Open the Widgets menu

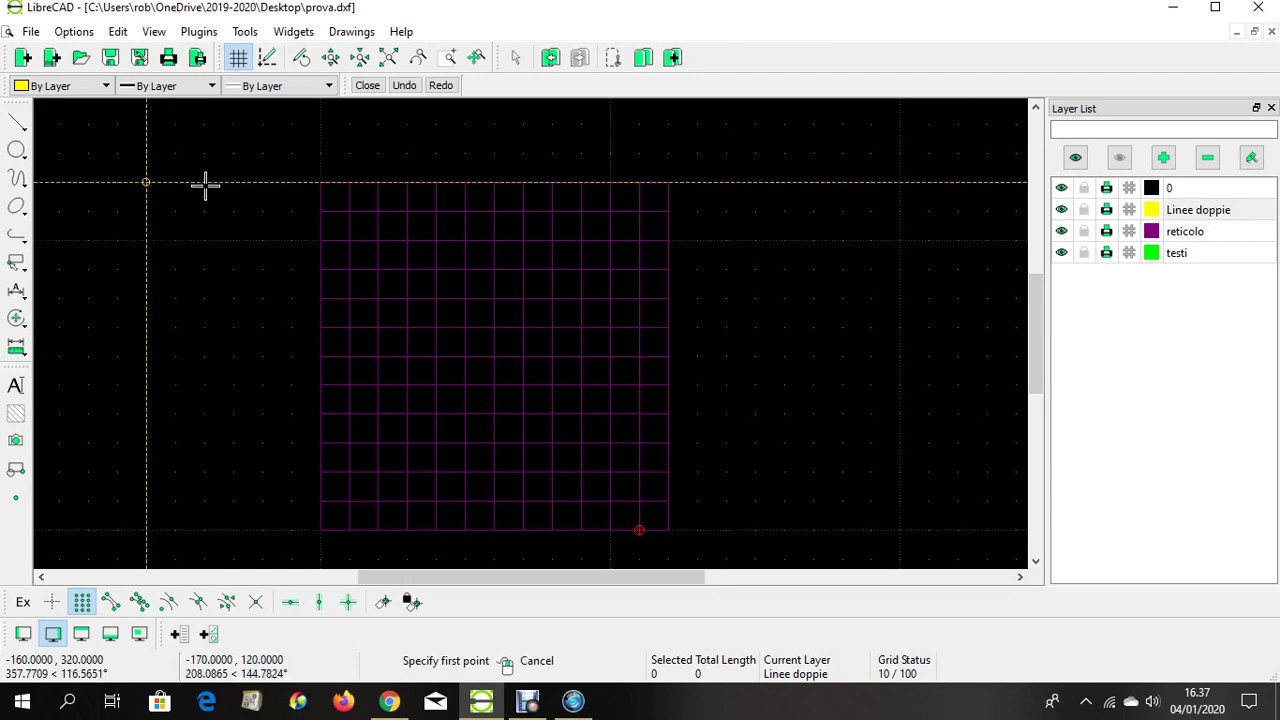pyautogui.click(x=294, y=32)
